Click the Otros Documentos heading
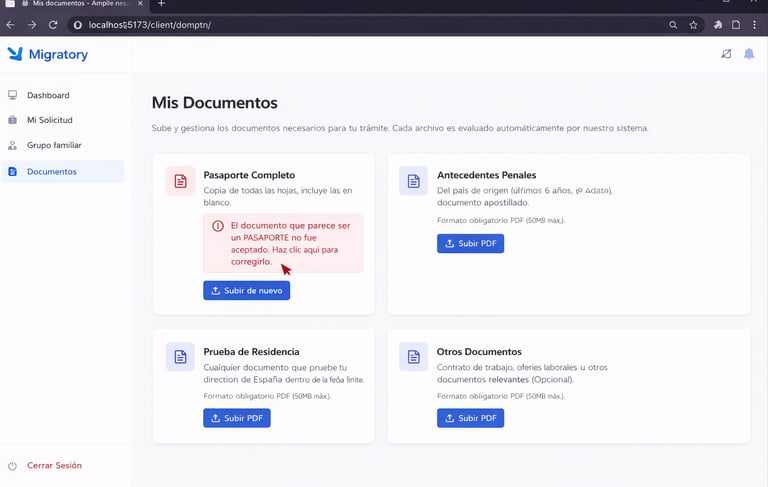The image size is (768, 487). tap(479, 352)
